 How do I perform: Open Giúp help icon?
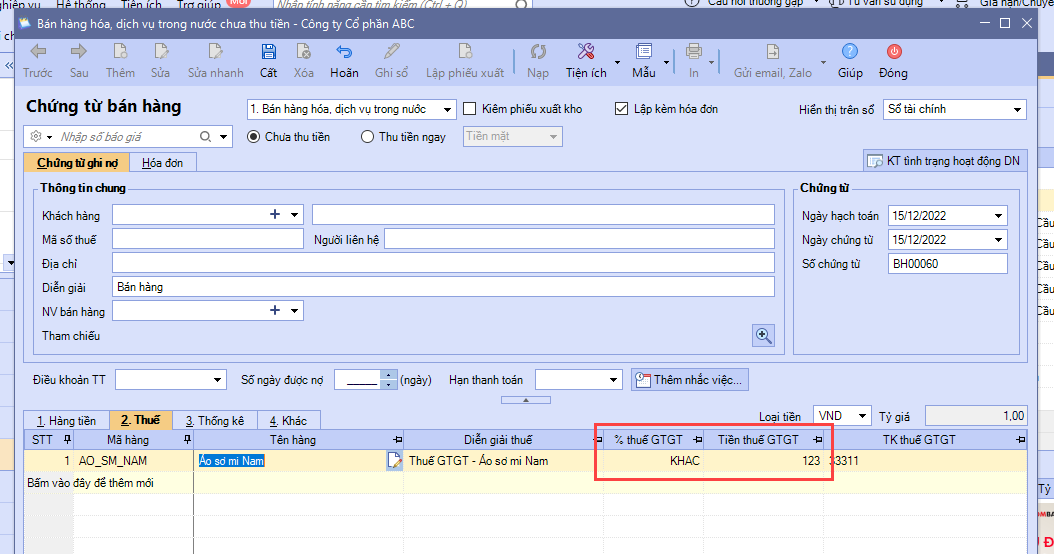pos(850,52)
